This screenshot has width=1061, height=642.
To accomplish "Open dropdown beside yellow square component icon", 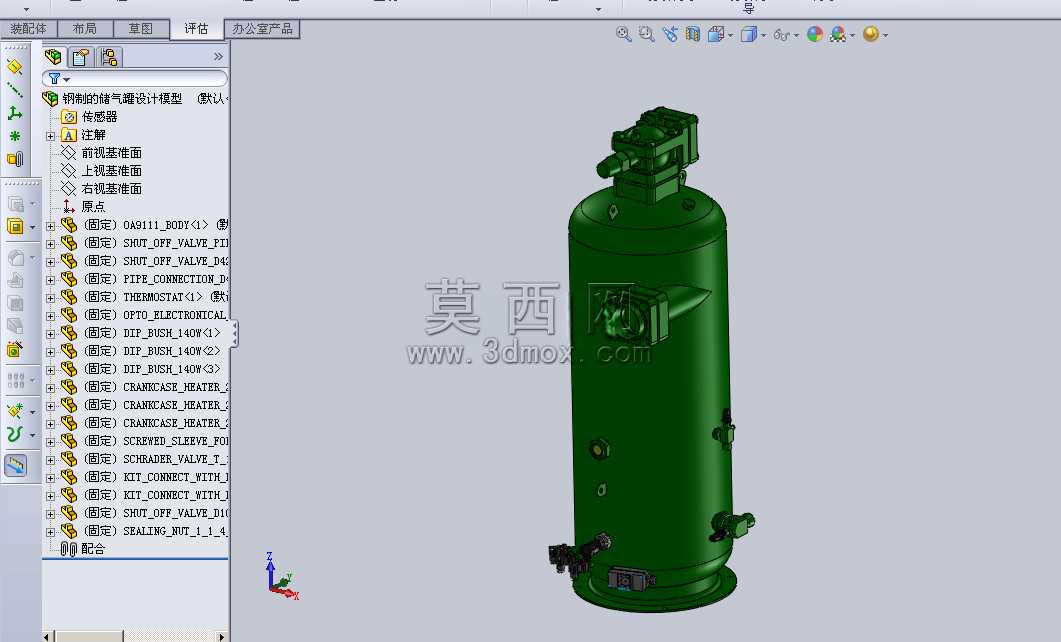I will coord(32,227).
